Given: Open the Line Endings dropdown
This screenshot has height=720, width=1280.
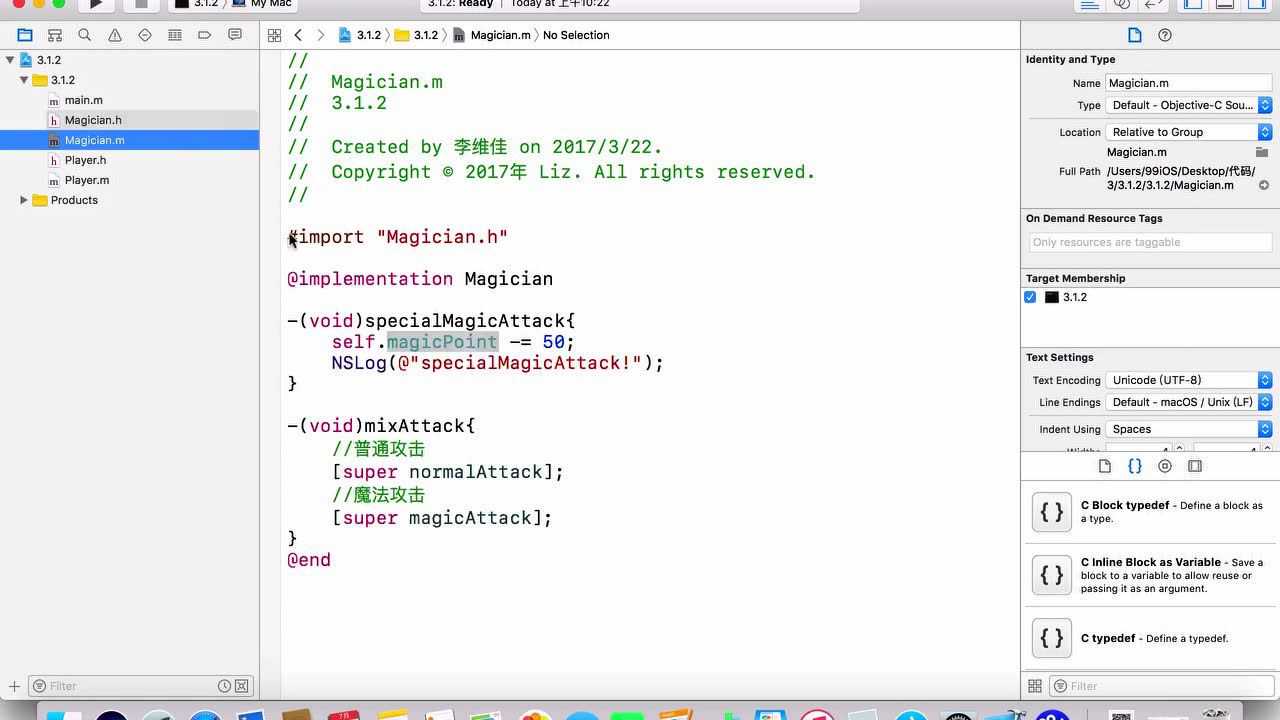Looking at the screenshot, I should pos(1188,402).
